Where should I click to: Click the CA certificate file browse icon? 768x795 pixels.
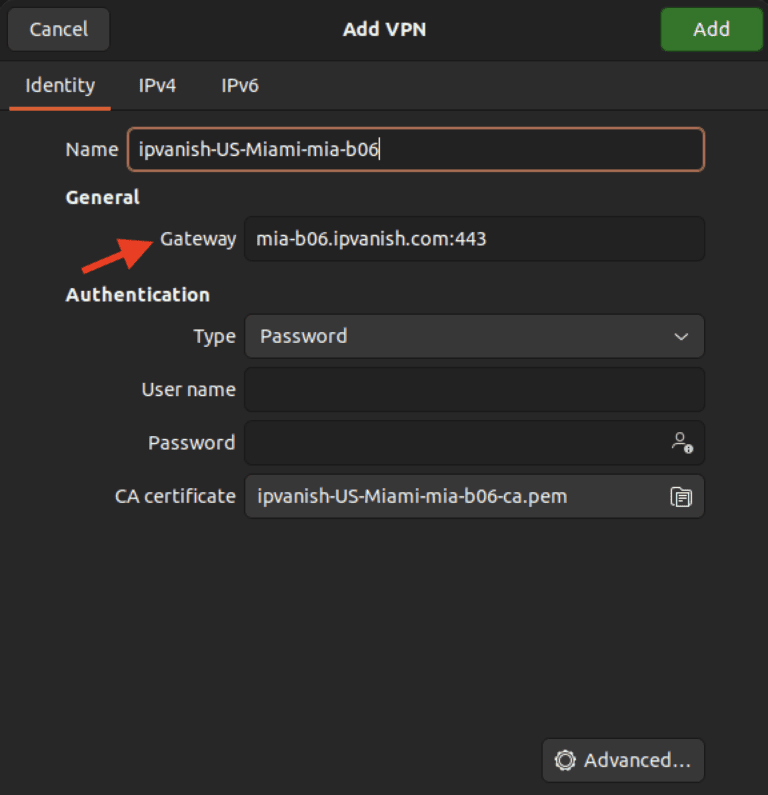[x=681, y=496]
